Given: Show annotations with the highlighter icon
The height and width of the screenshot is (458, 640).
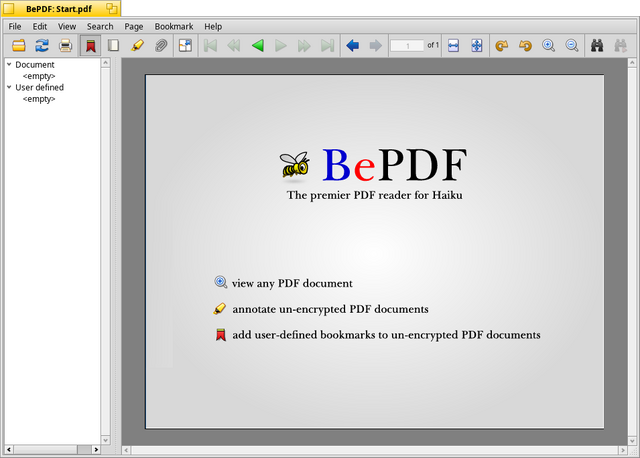Looking at the screenshot, I should pyautogui.click(x=138, y=45).
